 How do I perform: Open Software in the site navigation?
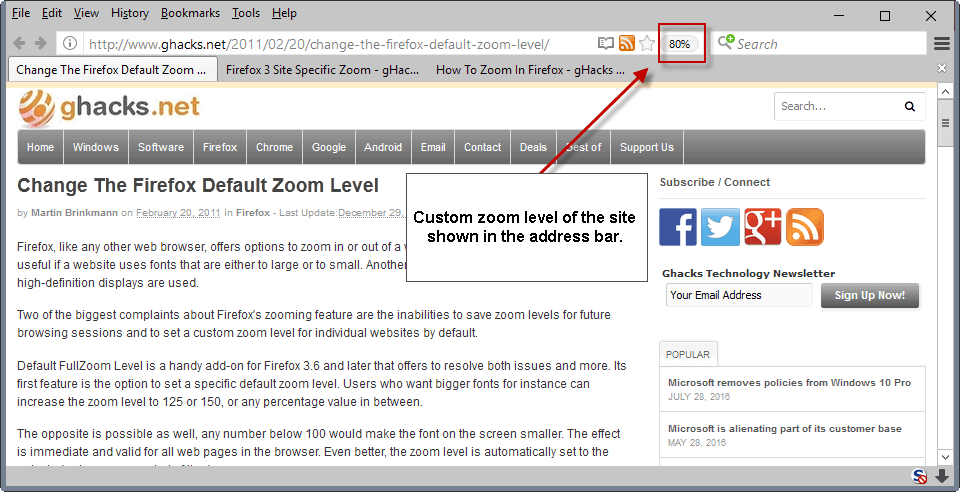coord(161,147)
